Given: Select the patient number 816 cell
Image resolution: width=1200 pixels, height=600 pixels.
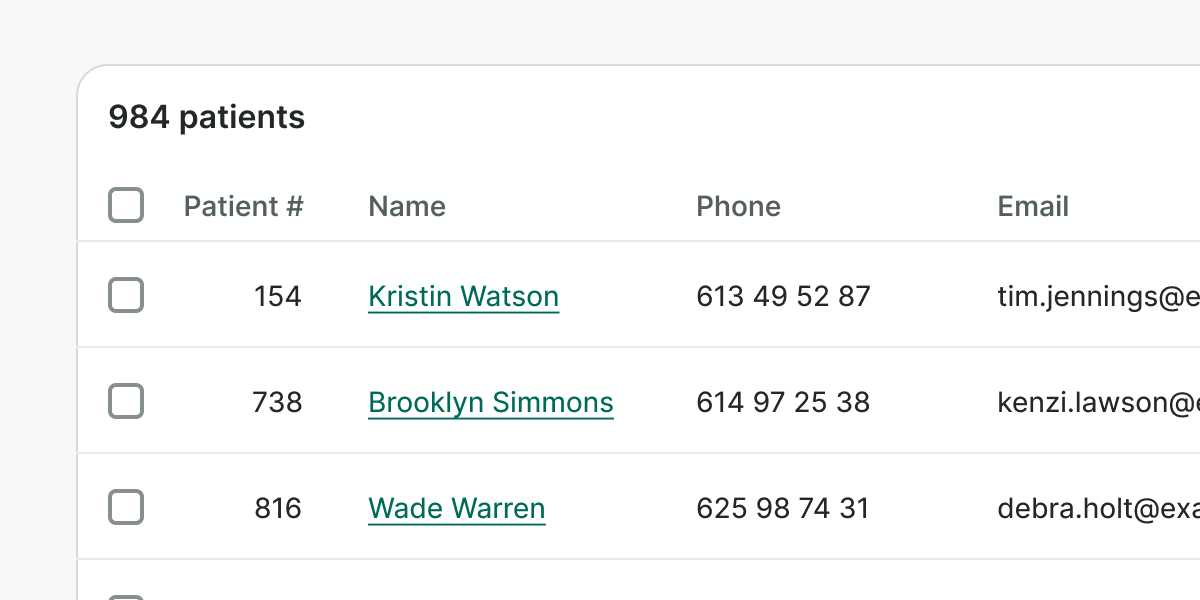Looking at the screenshot, I should [x=277, y=508].
